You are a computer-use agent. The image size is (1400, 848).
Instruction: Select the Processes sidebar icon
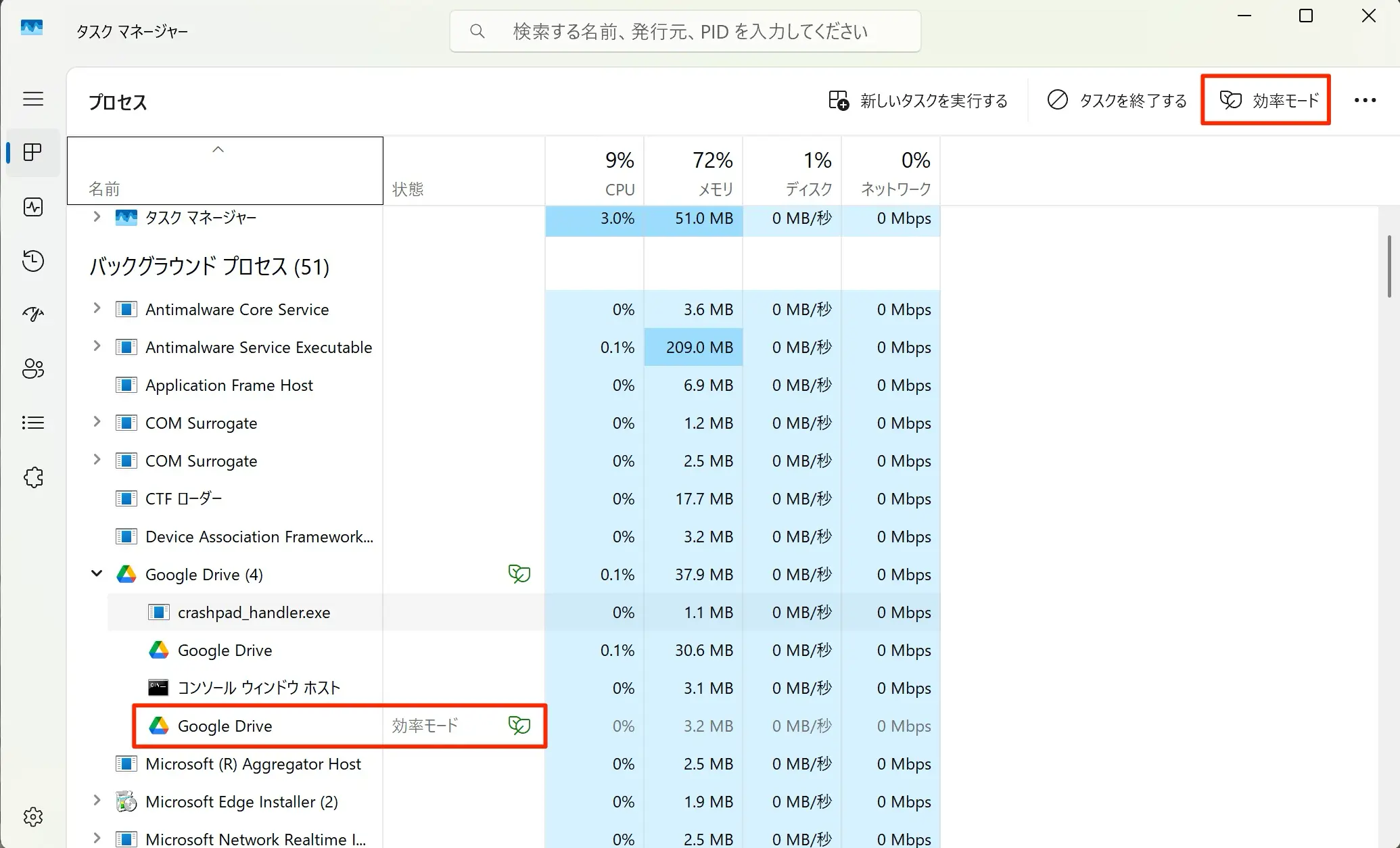(x=33, y=152)
